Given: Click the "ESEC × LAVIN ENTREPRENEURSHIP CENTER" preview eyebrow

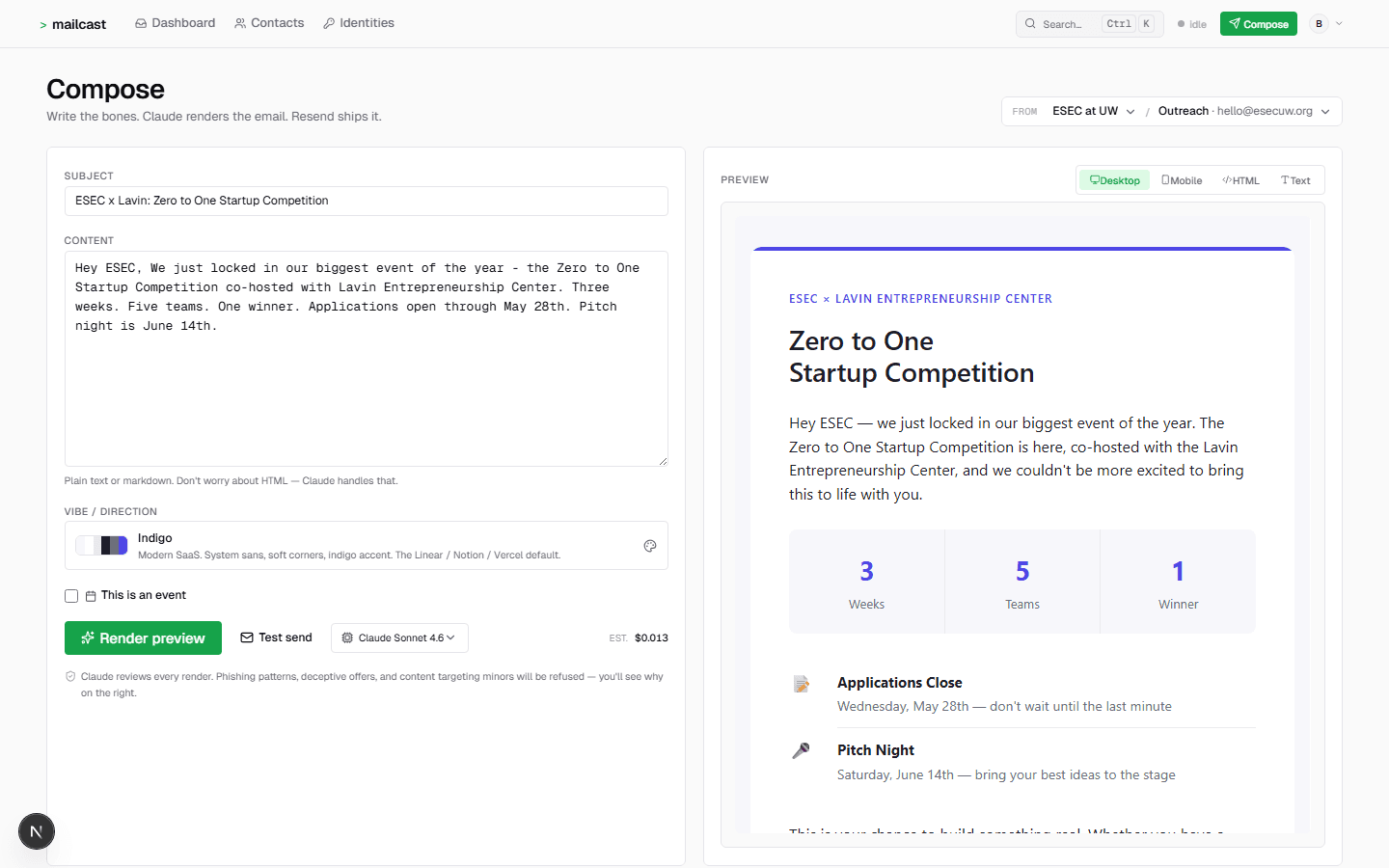Looking at the screenshot, I should point(920,299).
